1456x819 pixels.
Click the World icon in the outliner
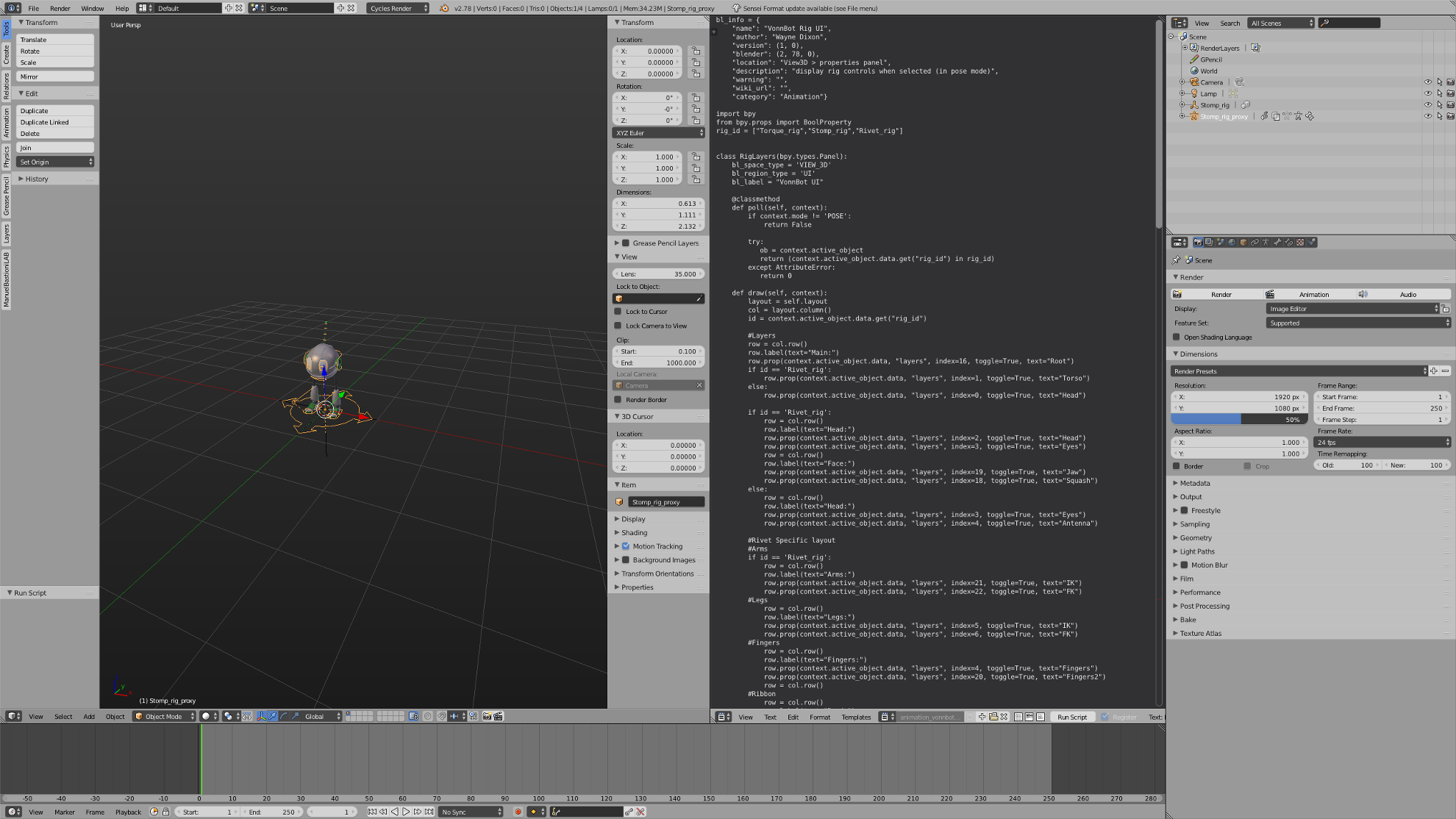[1193, 71]
